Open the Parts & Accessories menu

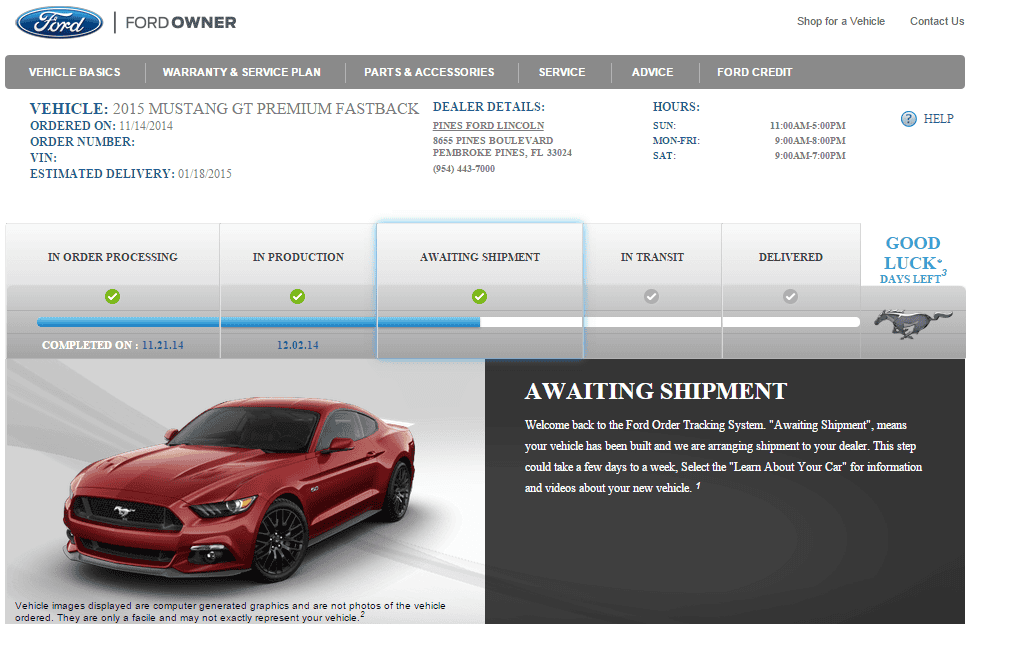429,72
